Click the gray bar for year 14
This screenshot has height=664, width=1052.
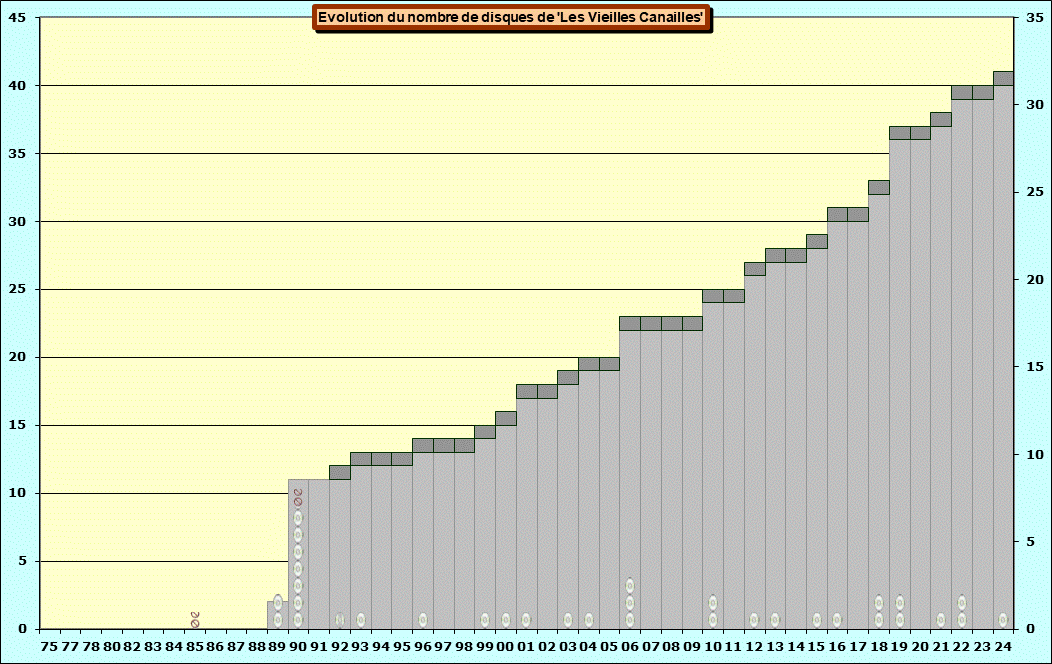796,445
